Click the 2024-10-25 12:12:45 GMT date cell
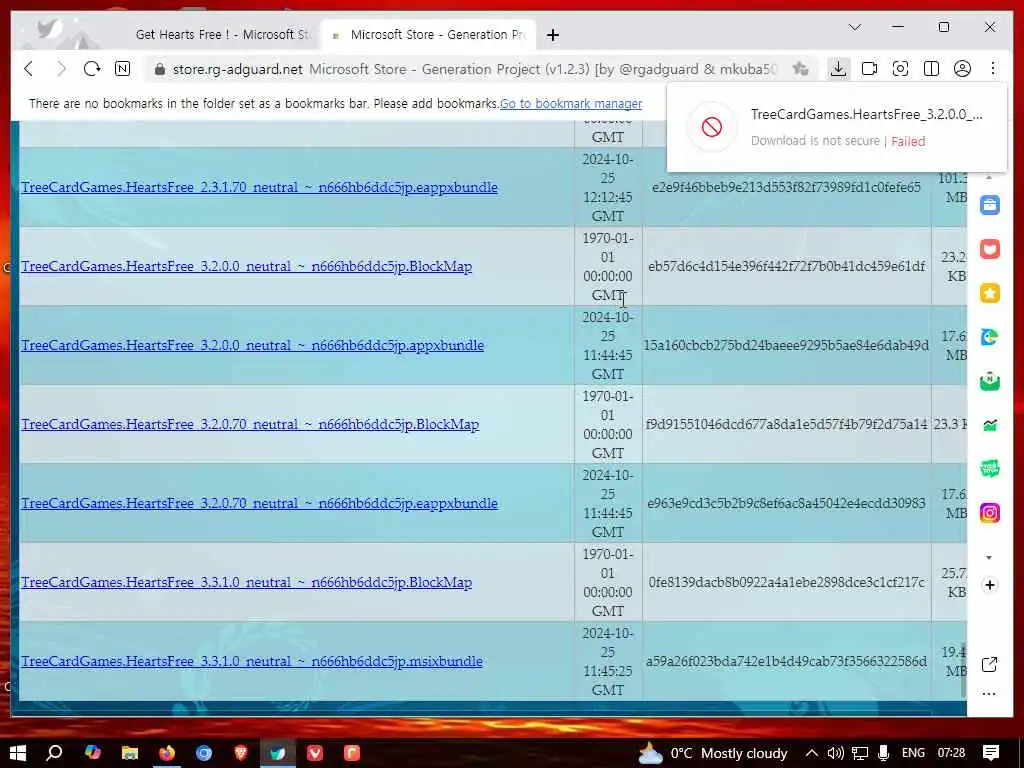The height and width of the screenshot is (768, 1024). pyautogui.click(x=608, y=187)
